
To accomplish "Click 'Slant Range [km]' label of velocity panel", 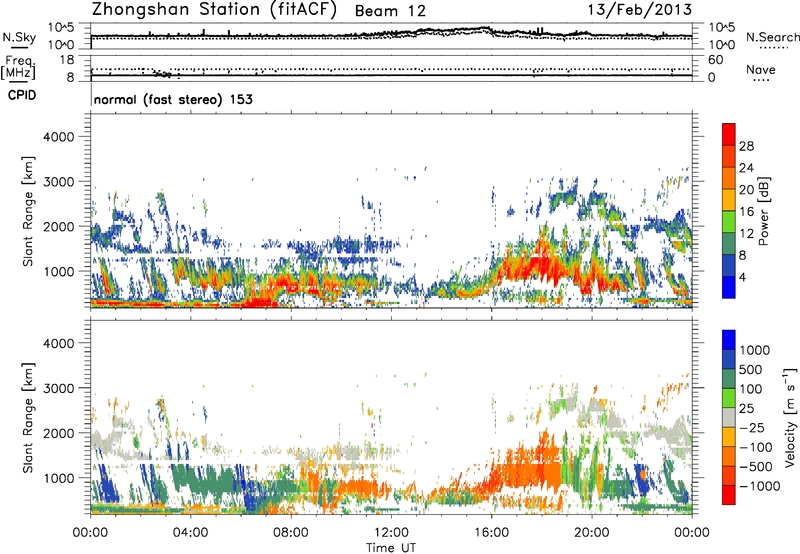I will coord(28,418).
